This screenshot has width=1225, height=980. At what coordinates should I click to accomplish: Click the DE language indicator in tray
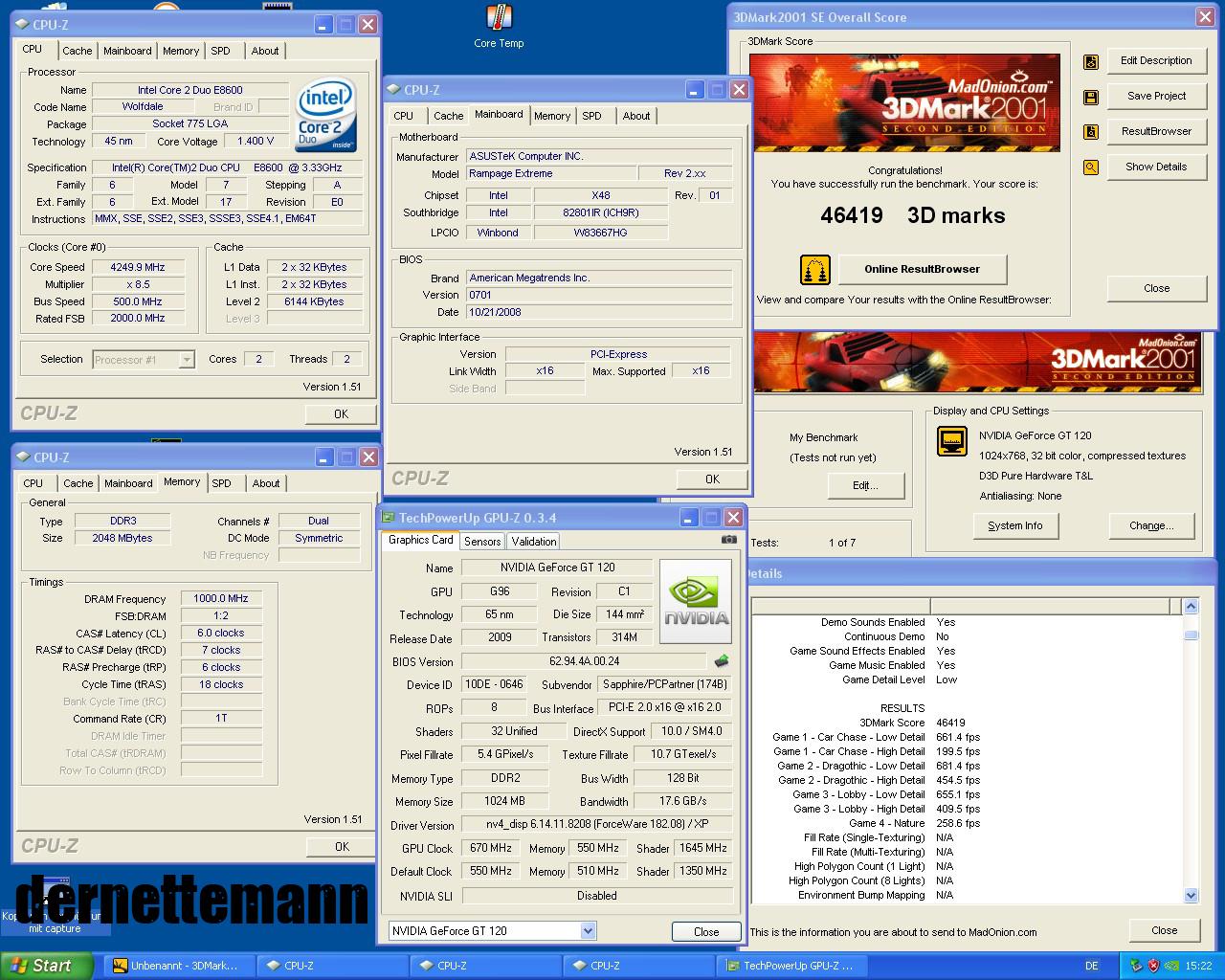pos(1092,966)
